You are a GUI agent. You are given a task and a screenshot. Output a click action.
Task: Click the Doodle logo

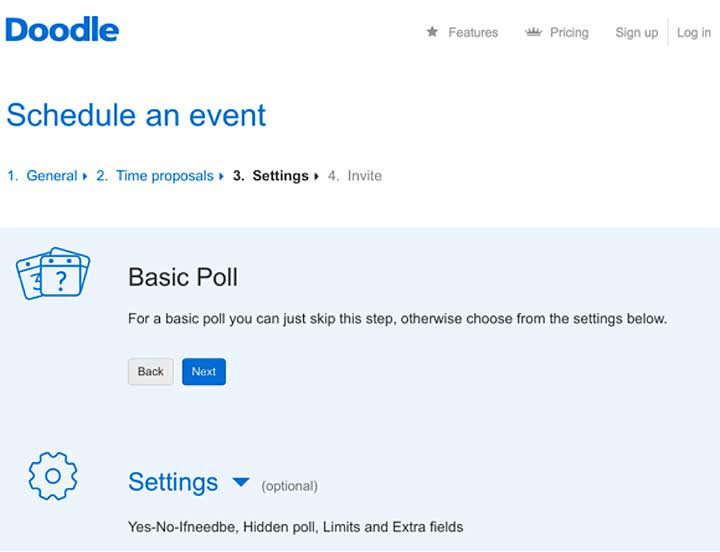click(x=62, y=29)
